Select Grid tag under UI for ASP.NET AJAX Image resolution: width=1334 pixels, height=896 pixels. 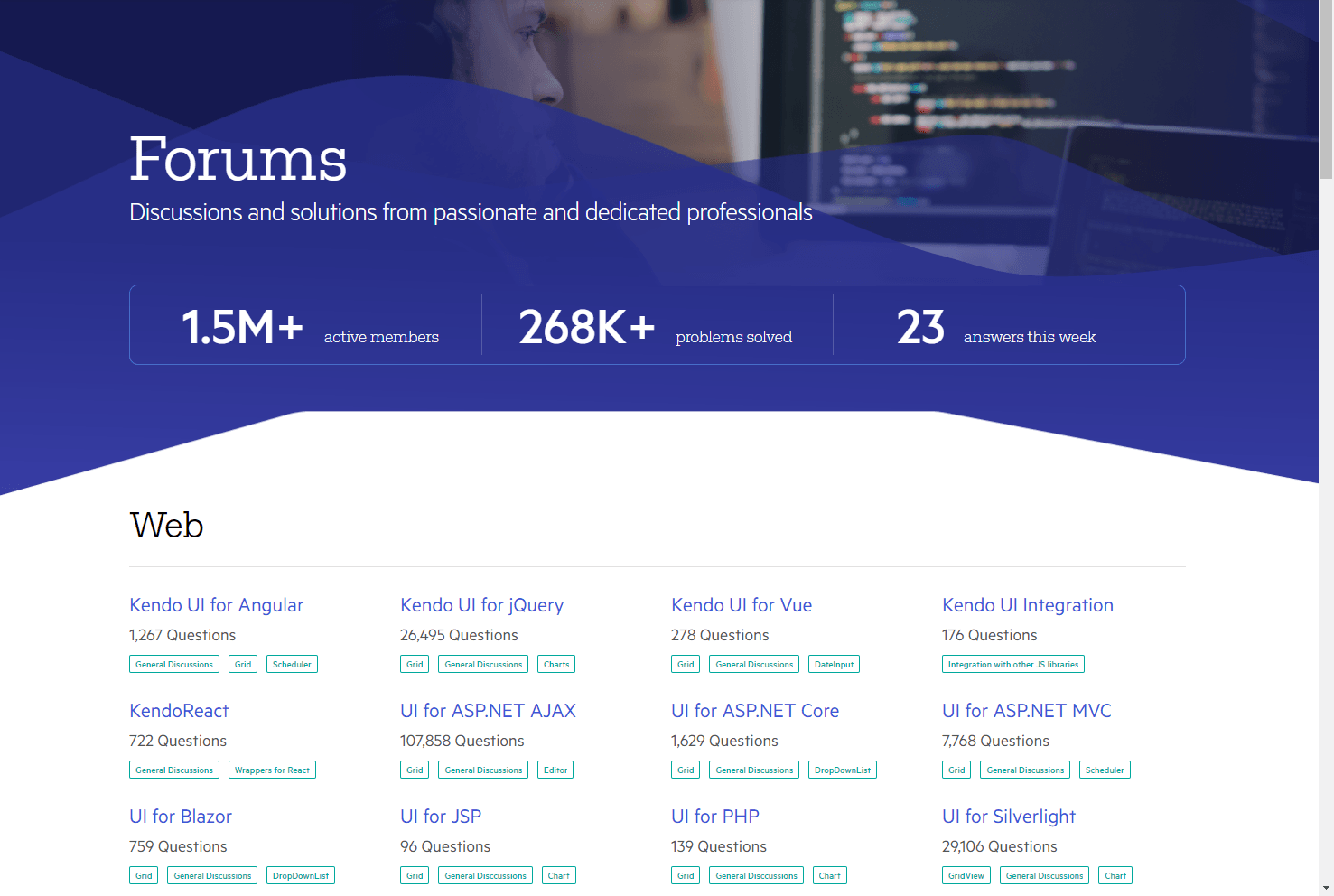(x=415, y=770)
